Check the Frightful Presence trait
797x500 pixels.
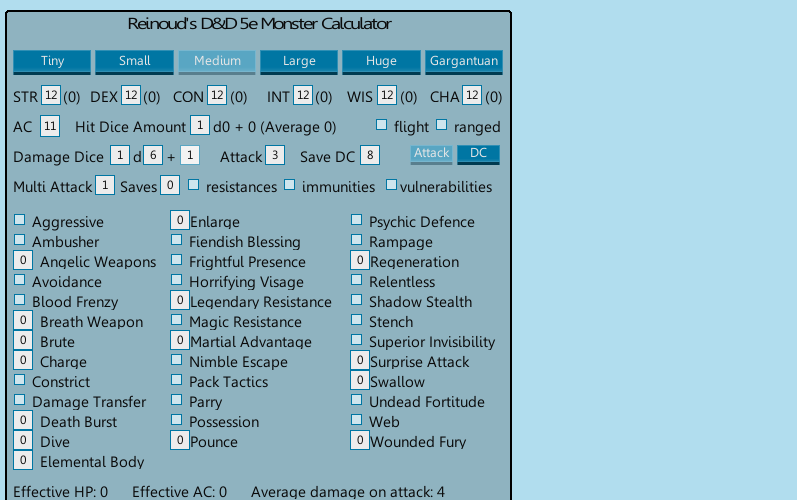pyautogui.click(x=176, y=260)
